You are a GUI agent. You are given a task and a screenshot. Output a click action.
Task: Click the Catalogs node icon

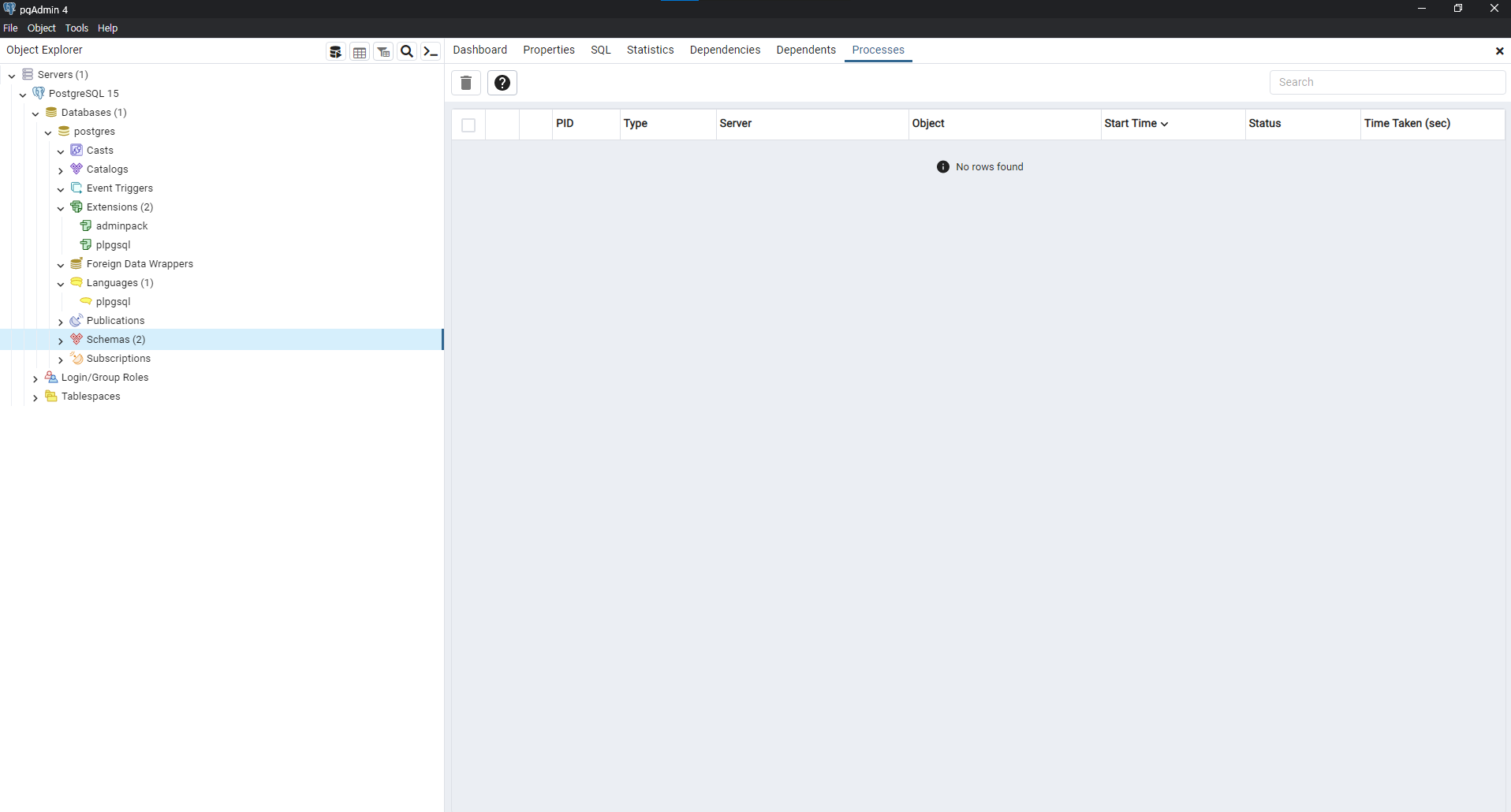click(x=76, y=169)
